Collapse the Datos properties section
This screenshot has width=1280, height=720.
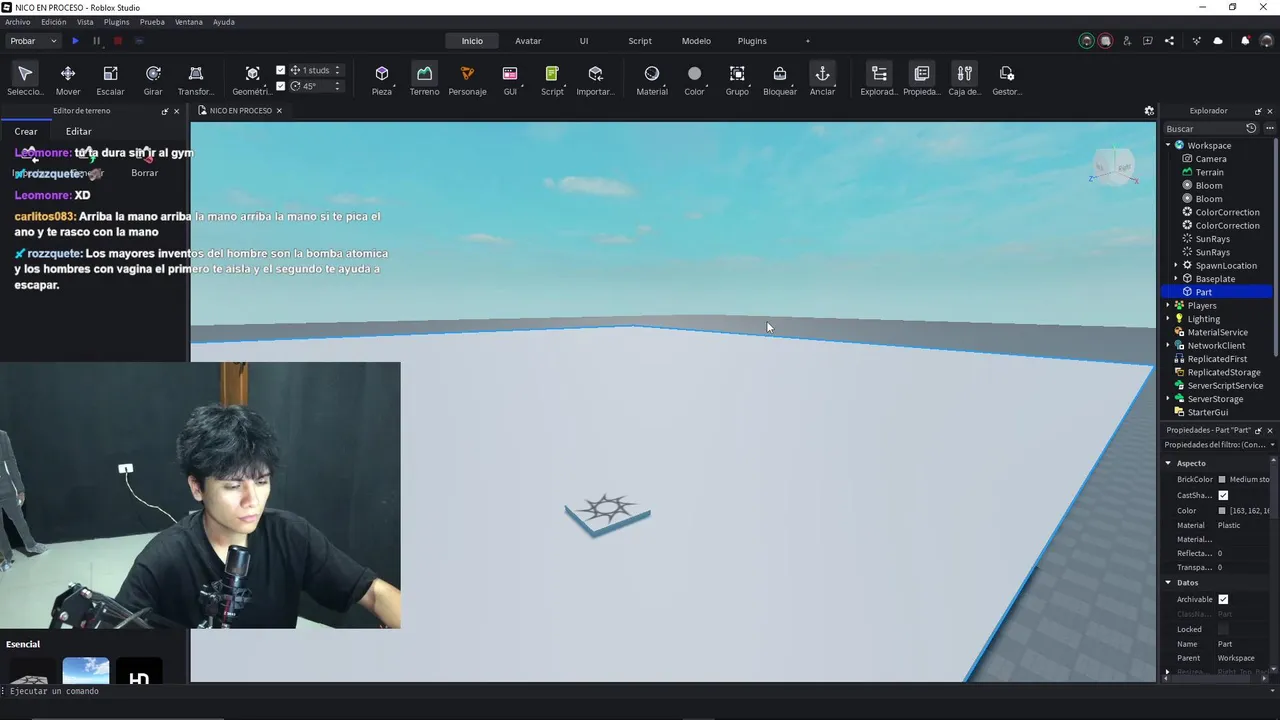click(x=1168, y=582)
